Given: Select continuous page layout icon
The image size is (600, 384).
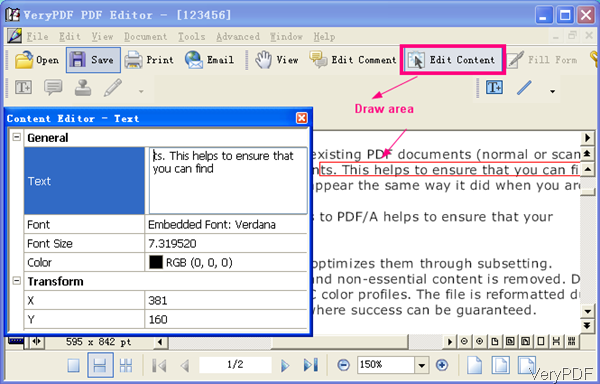Looking at the screenshot, I should (100, 365).
